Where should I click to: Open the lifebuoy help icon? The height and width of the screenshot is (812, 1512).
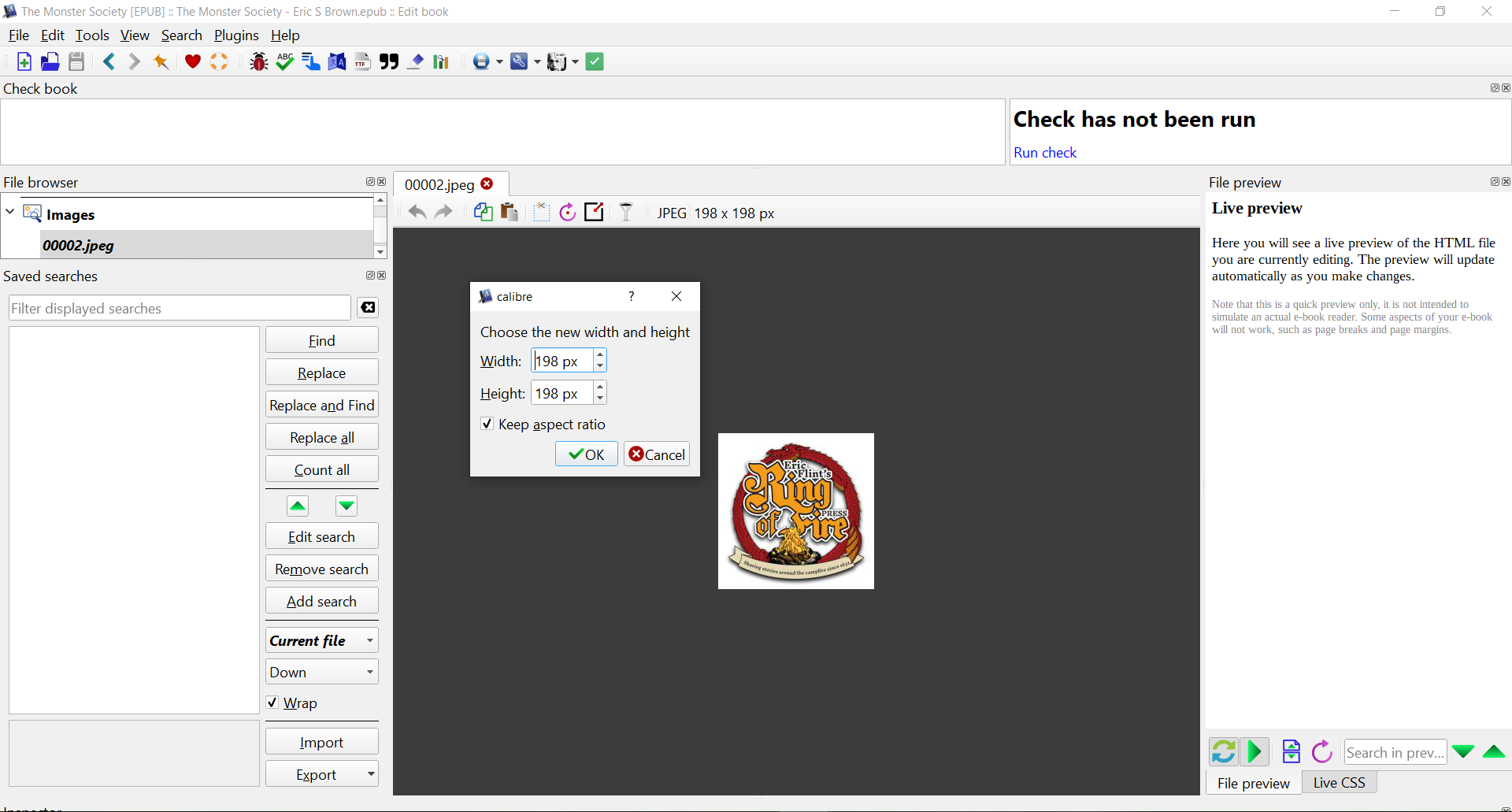(219, 61)
